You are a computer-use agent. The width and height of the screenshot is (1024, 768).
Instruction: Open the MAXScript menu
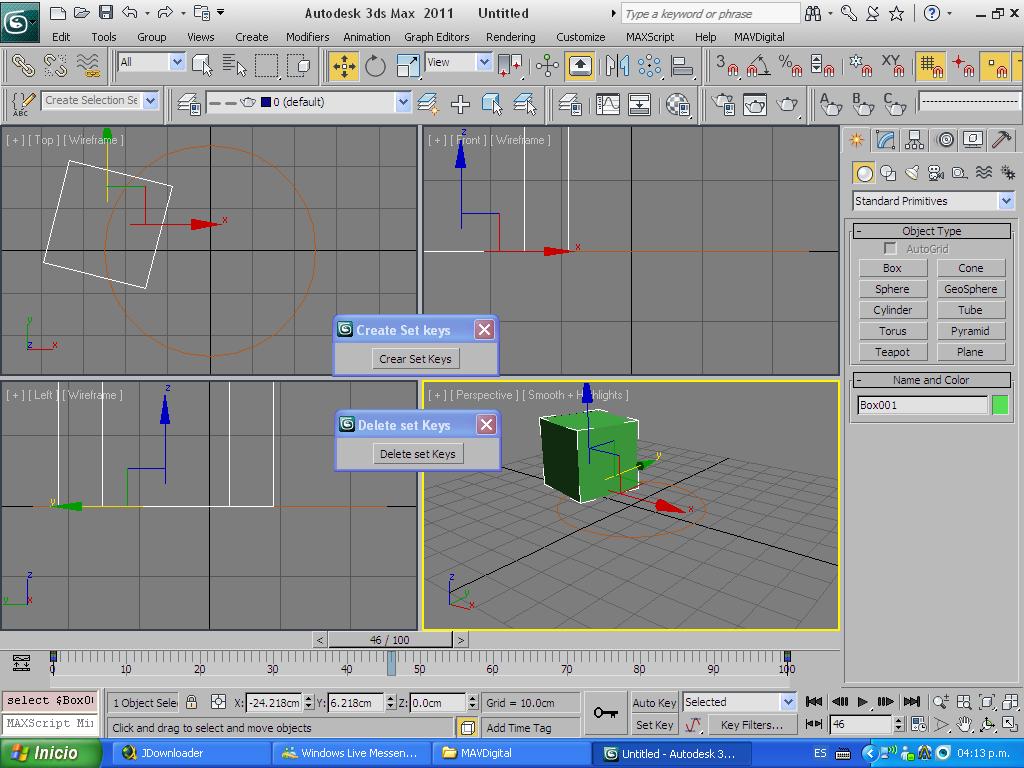(650, 37)
